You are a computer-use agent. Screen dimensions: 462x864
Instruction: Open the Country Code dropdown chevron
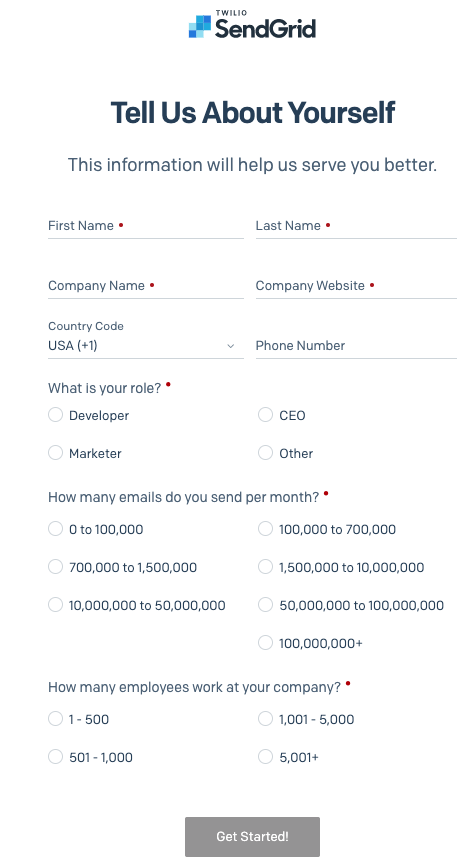230,346
